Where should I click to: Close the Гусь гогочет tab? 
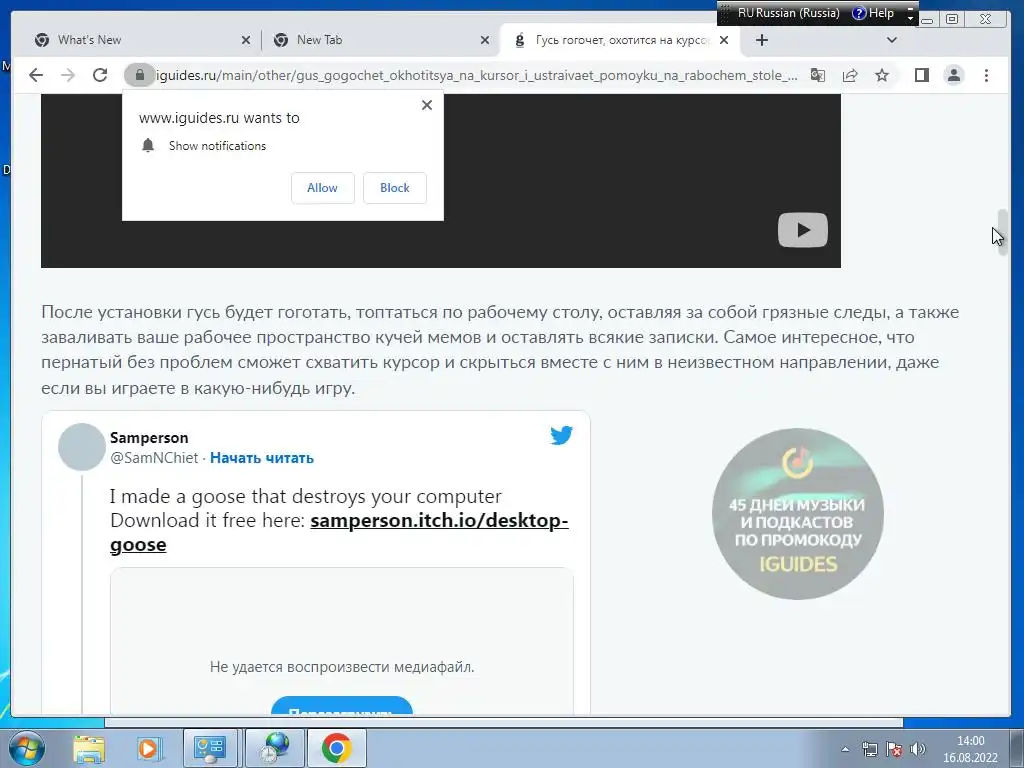pyautogui.click(x=724, y=40)
